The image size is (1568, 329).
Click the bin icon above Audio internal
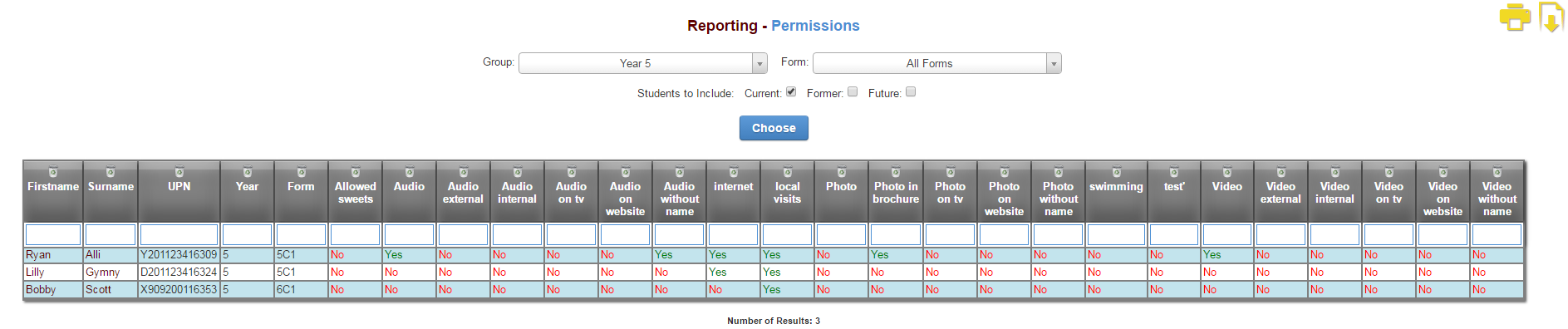518,172
